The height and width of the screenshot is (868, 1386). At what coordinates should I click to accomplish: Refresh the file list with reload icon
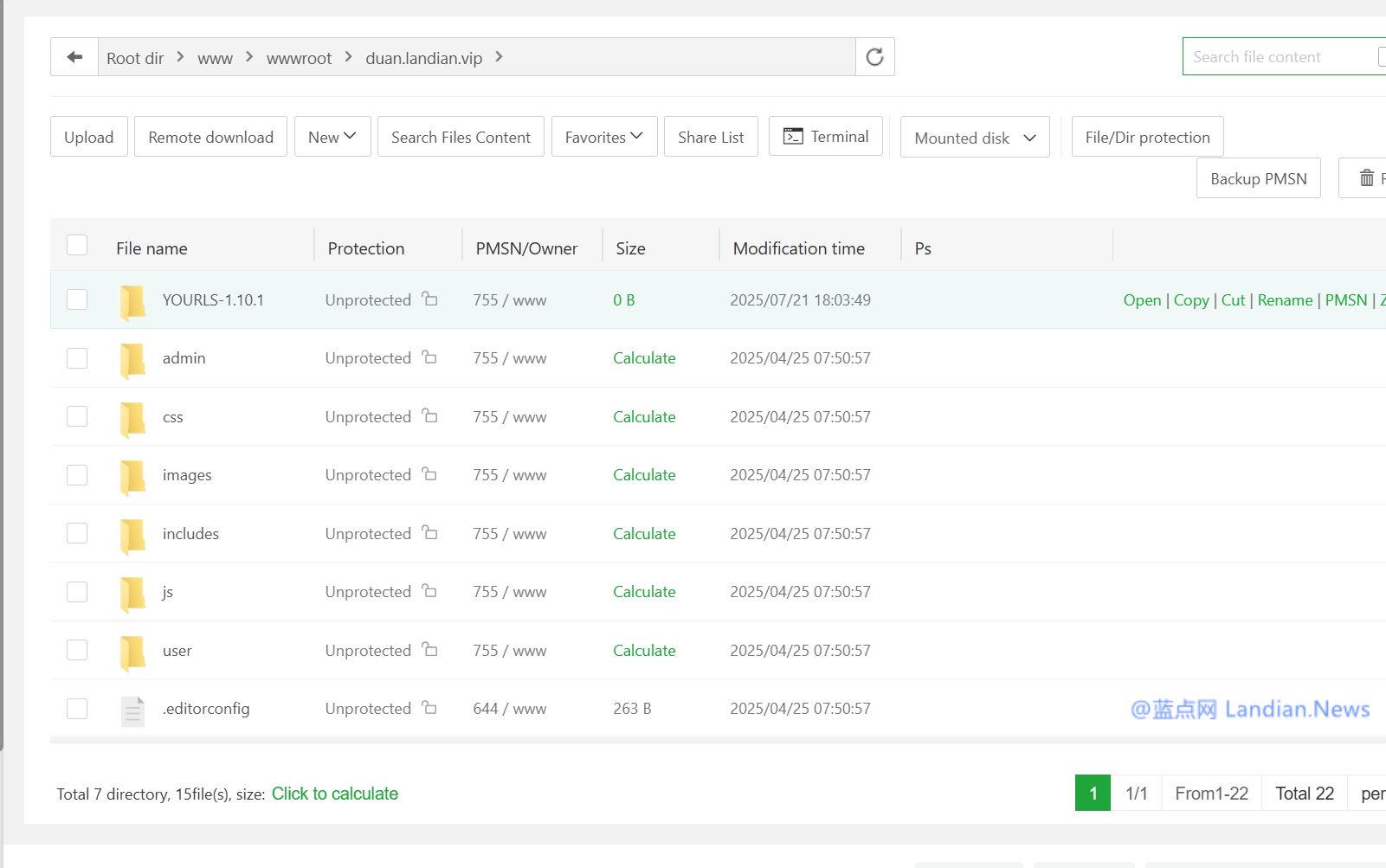coord(874,57)
